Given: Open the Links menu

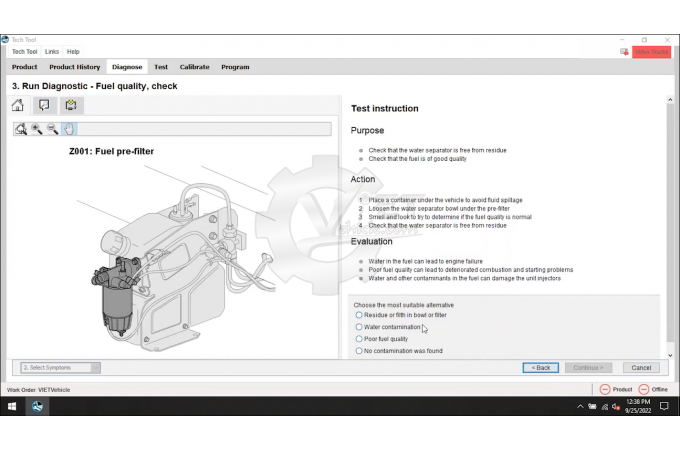Looking at the screenshot, I should click(x=52, y=51).
